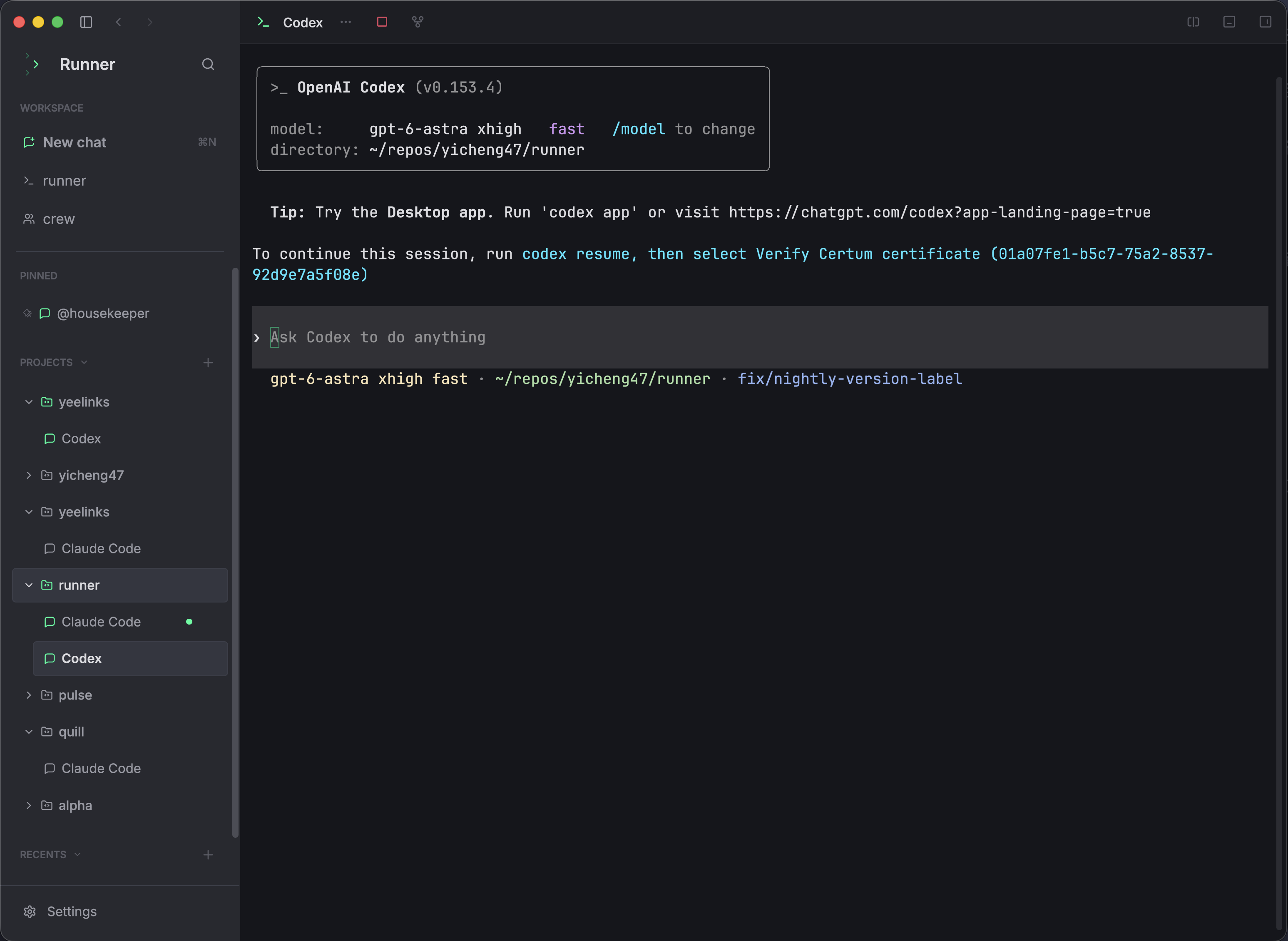Go forward with the right arrow
The image size is (1288, 941).
point(150,22)
